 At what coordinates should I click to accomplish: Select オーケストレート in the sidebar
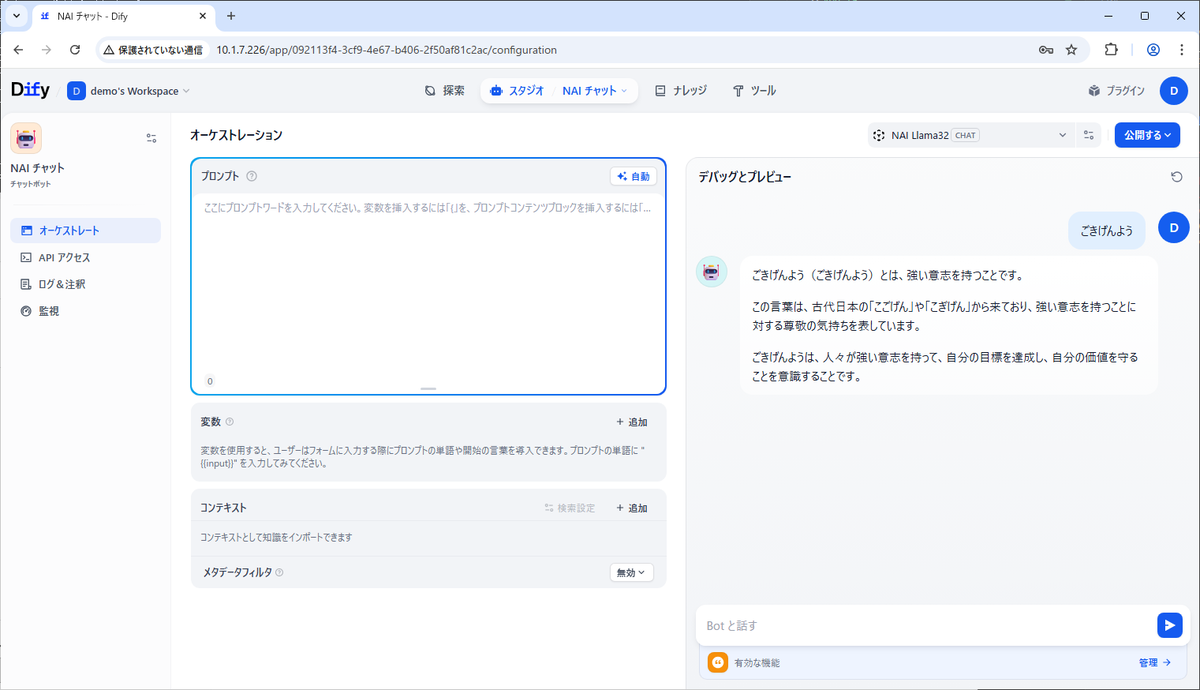coord(85,230)
